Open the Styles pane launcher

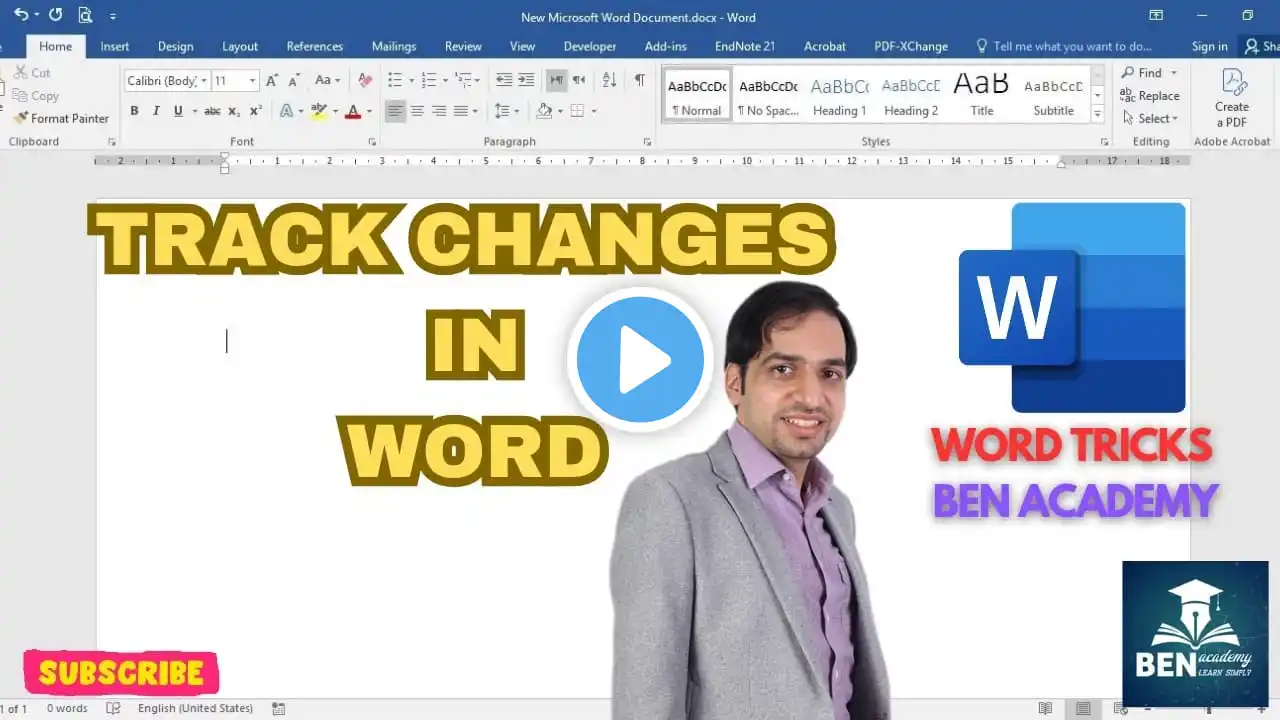1106,142
